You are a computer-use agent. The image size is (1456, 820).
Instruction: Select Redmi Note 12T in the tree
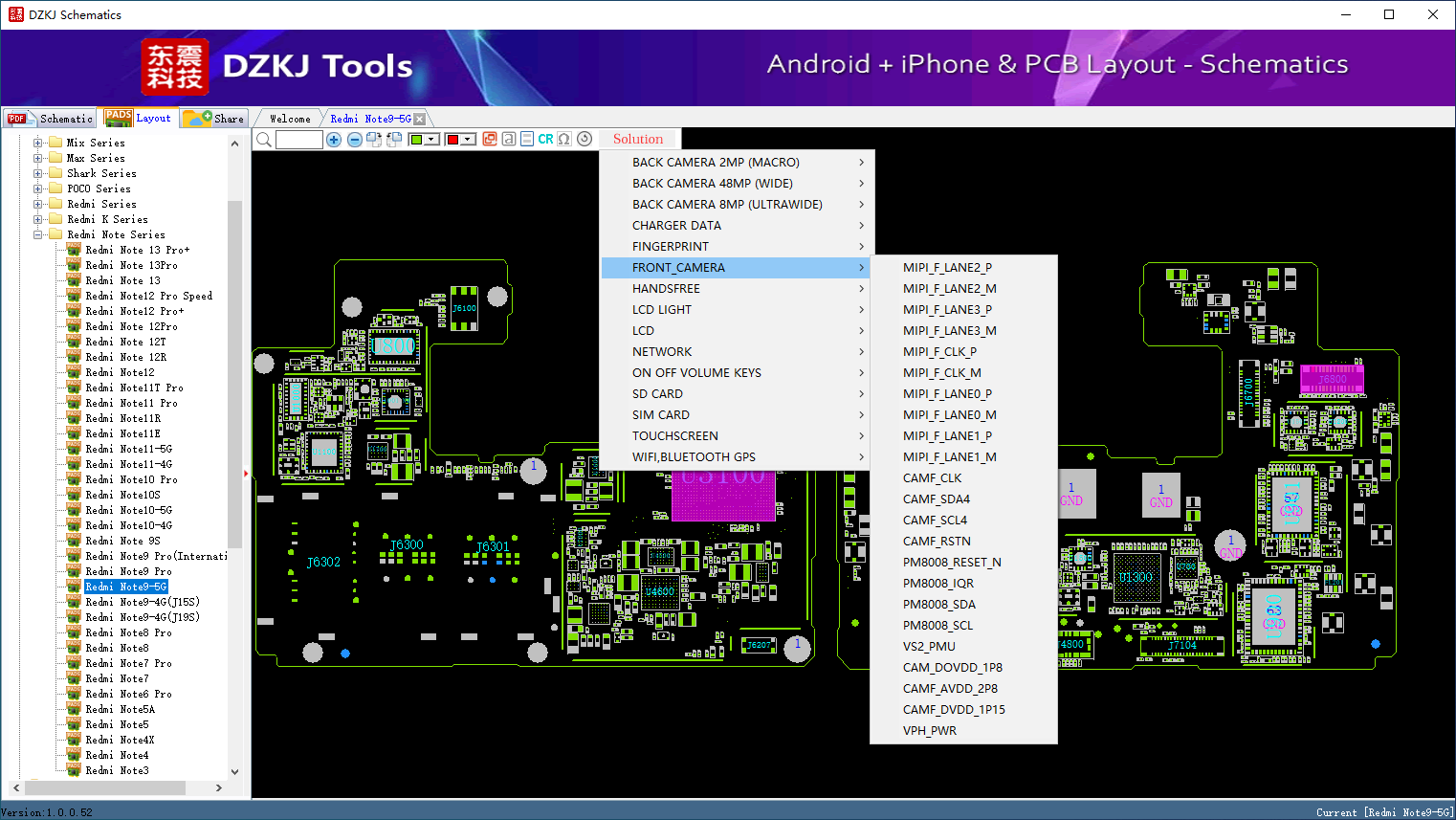125,342
